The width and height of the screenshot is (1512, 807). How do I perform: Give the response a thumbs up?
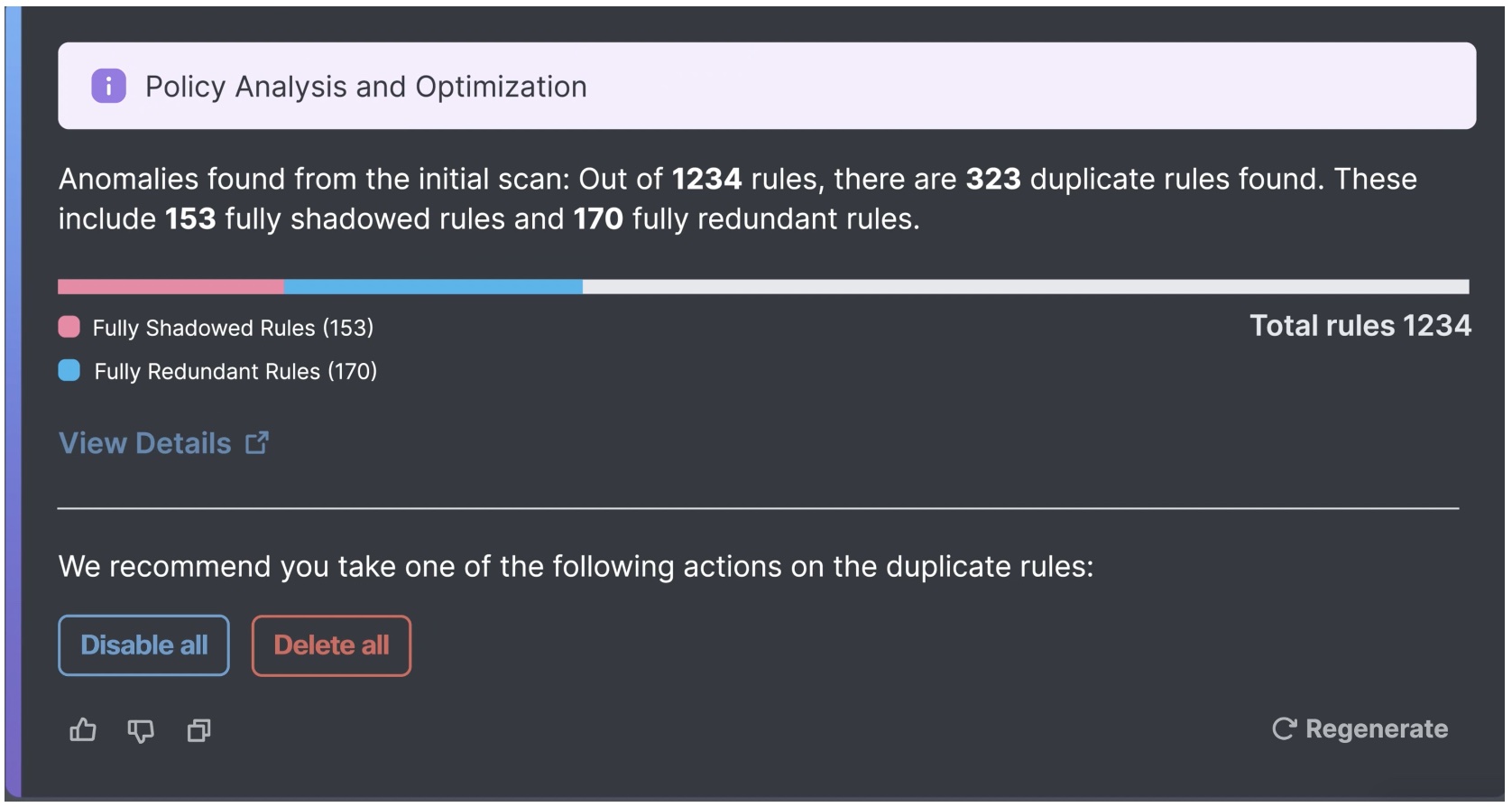coord(83,729)
